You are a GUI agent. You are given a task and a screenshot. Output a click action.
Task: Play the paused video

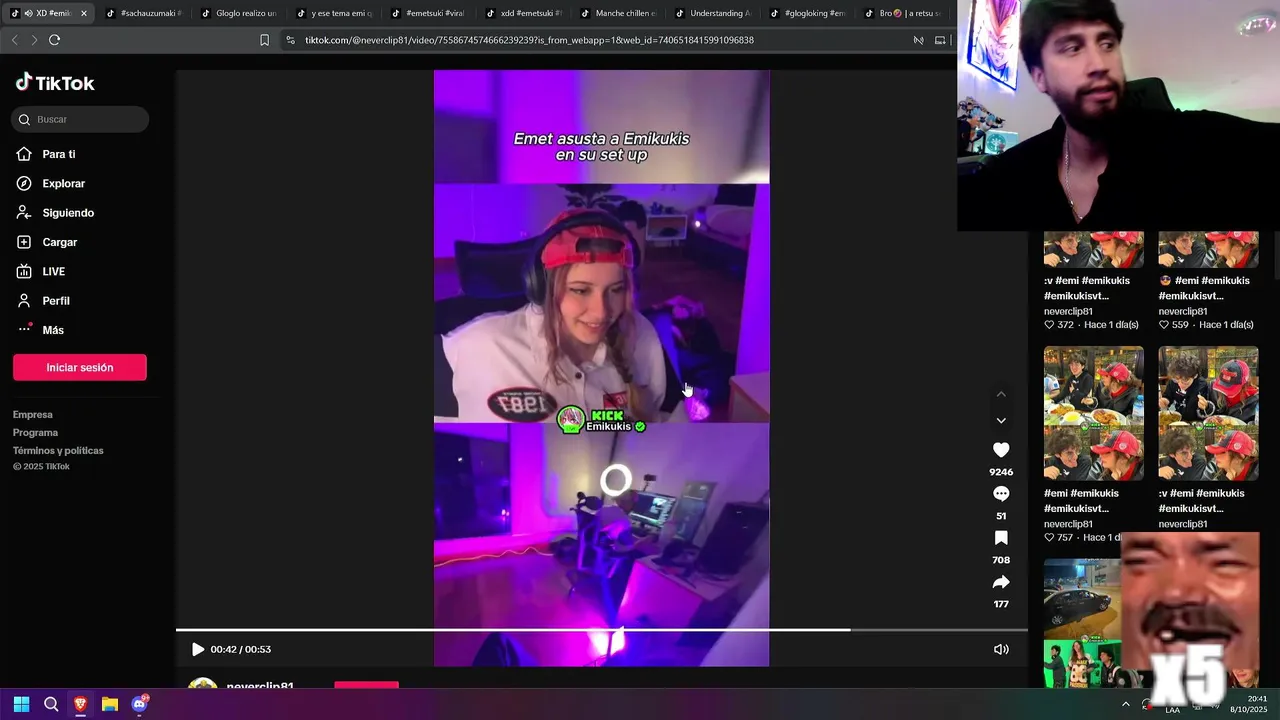[198, 649]
